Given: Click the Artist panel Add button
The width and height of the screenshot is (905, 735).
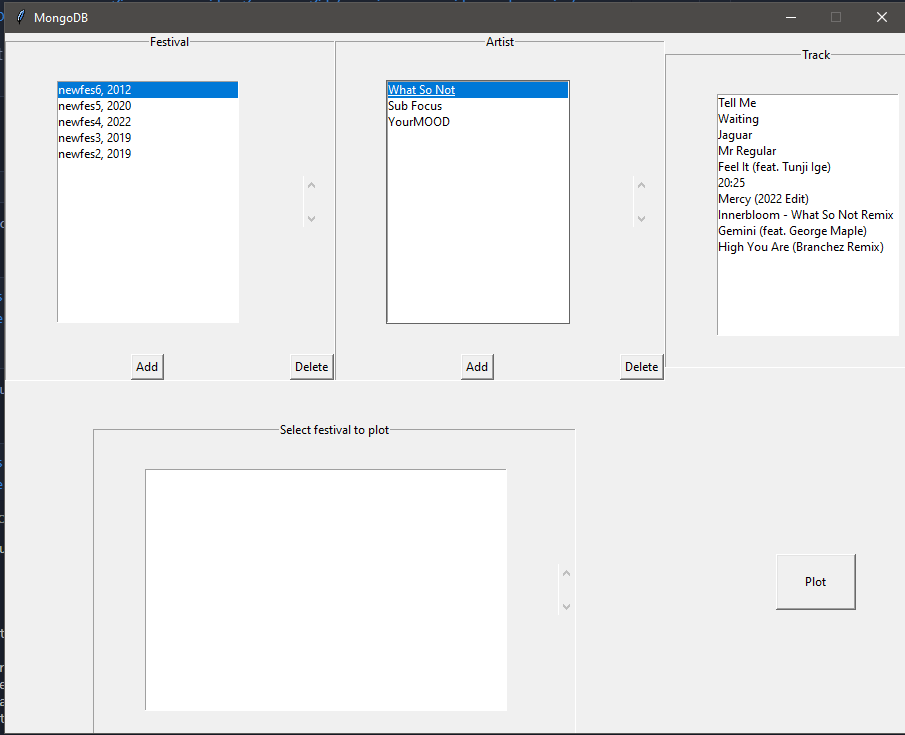Looking at the screenshot, I should point(477,367).
